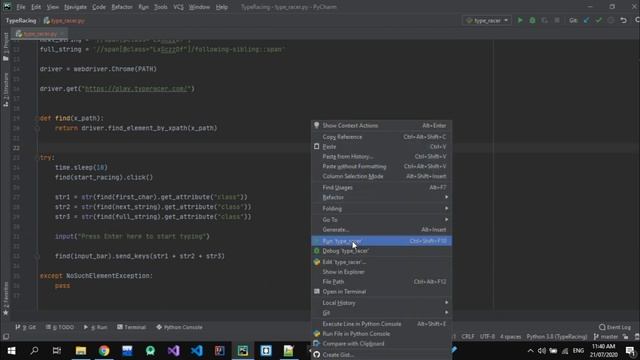The width and height of the screenshot is (640, 360).
Task: Run the type_racer configuration with green play icon
Action: point(520,20)
